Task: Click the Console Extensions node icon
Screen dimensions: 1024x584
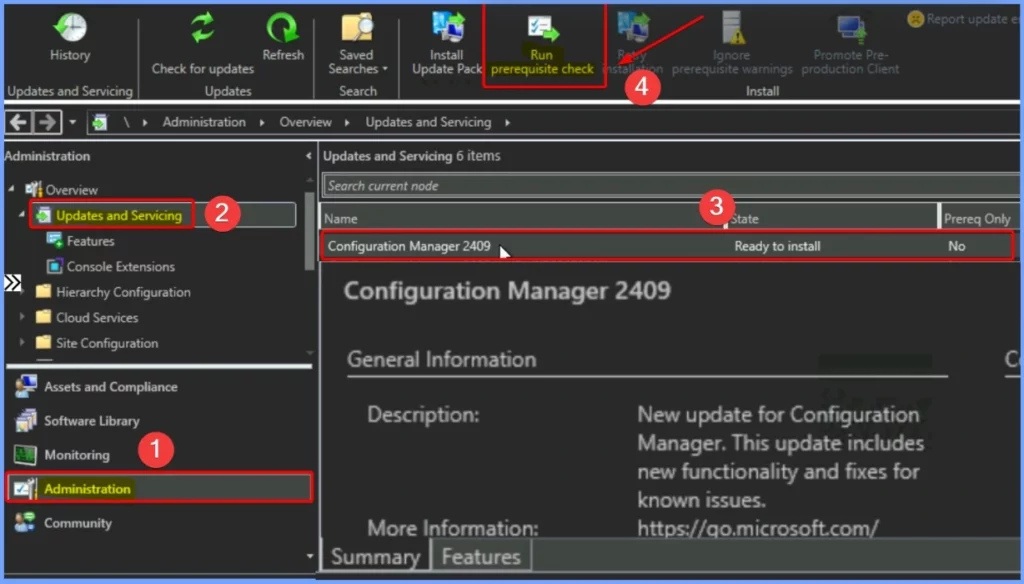Action: [x=54, y=266]
